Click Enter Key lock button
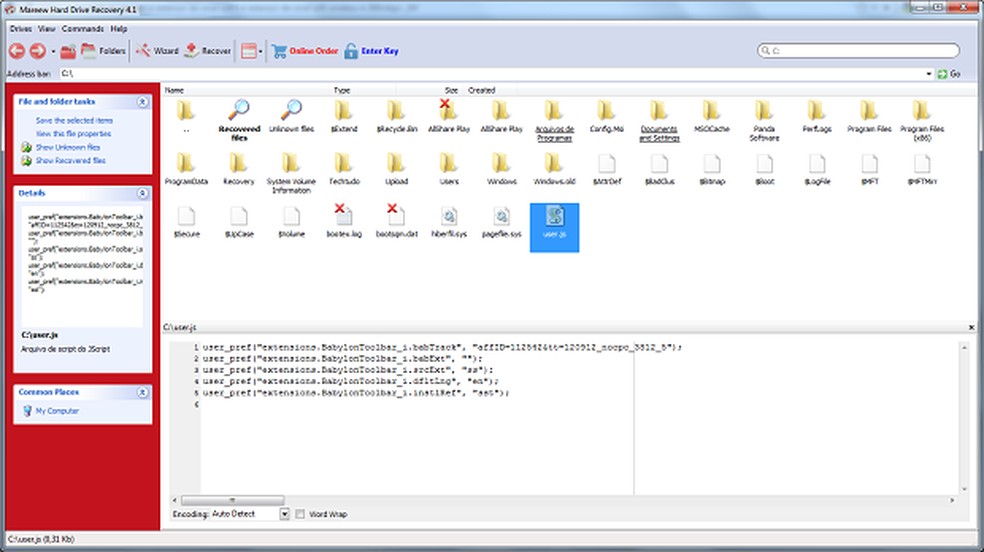This screenshot has width=984, height=552. pos(372,51)
